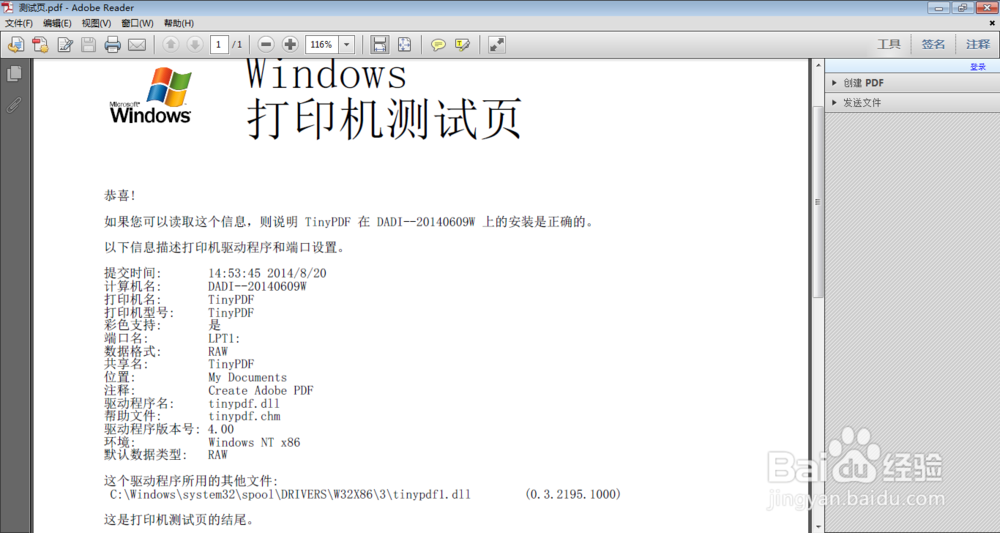Zoom out with the minus button
This screenshot has width=1000, height=533.
[266, 45]
